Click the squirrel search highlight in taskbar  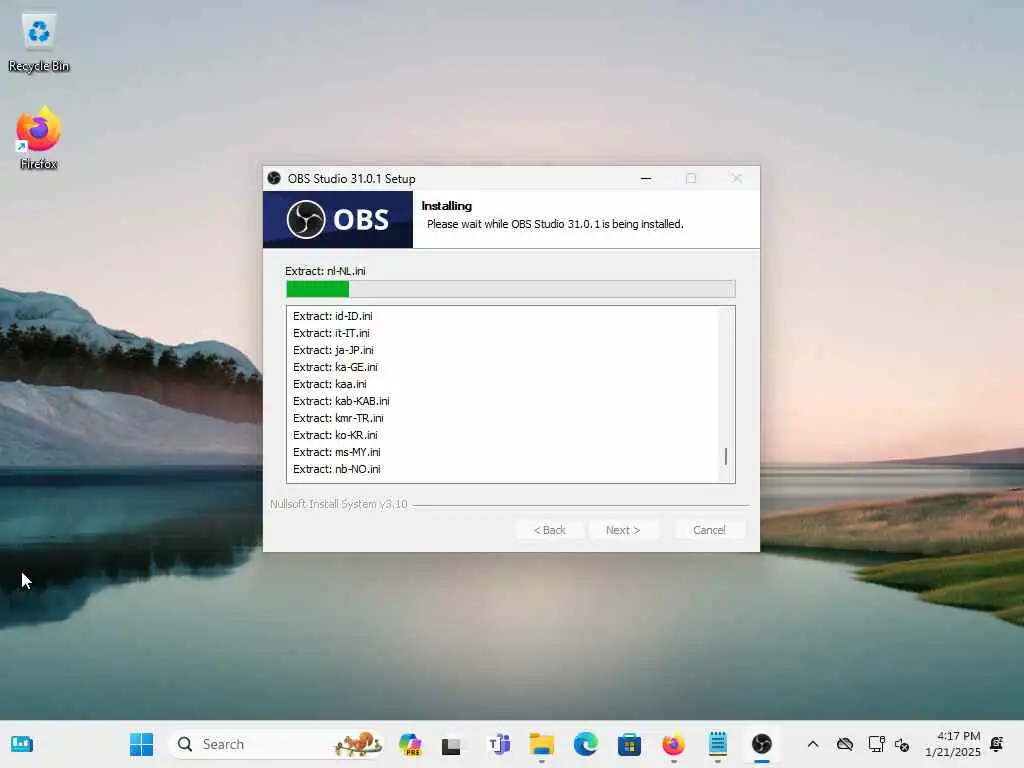[x=357, y=744]
